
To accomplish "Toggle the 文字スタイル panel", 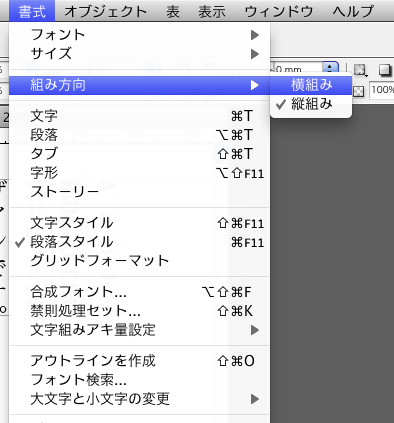I will [x=139, y=223].
